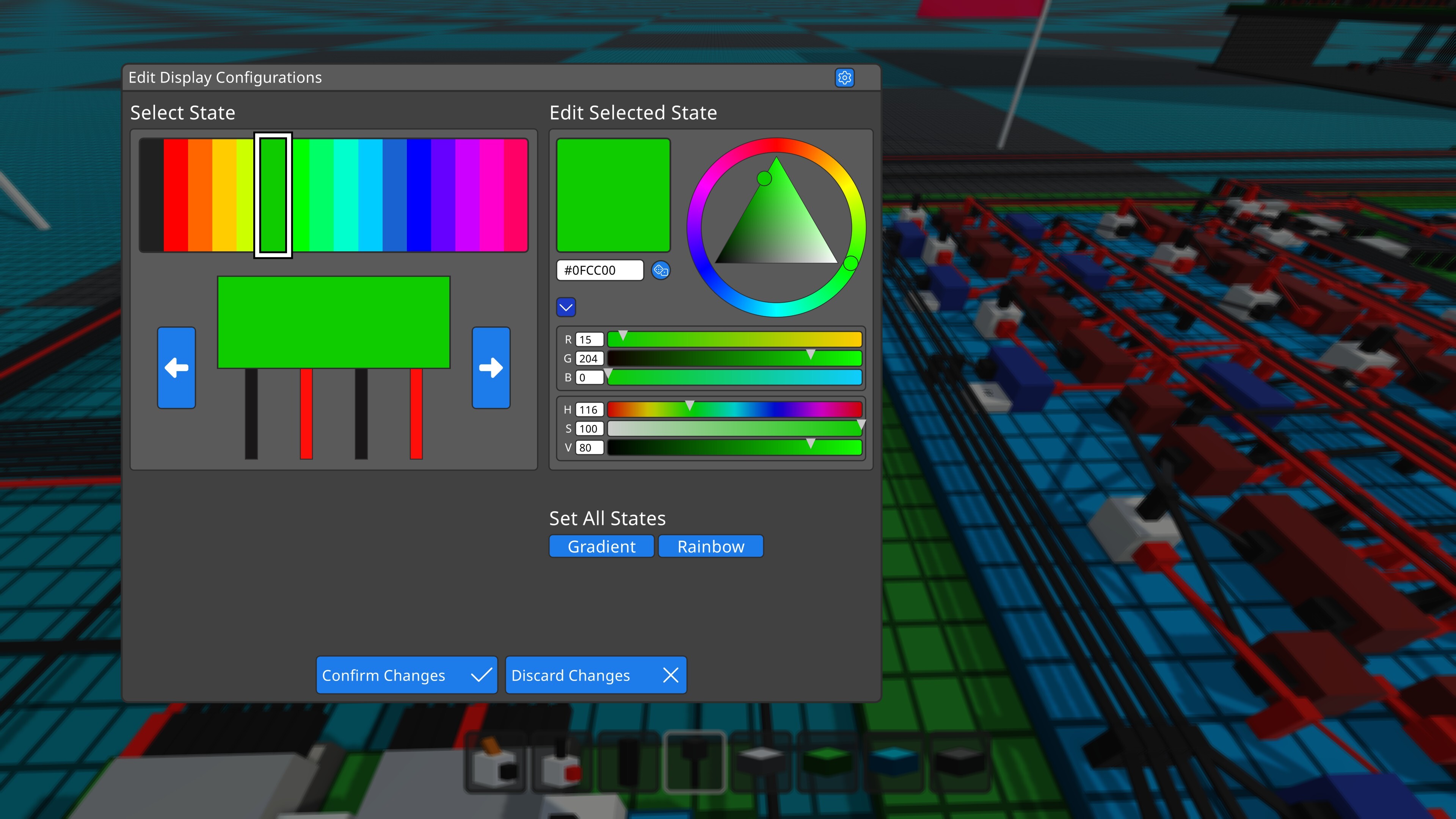The height and width of the screenshot is (819, 1456).
Task: Select the red state swatch
Action: click(176, 195)
